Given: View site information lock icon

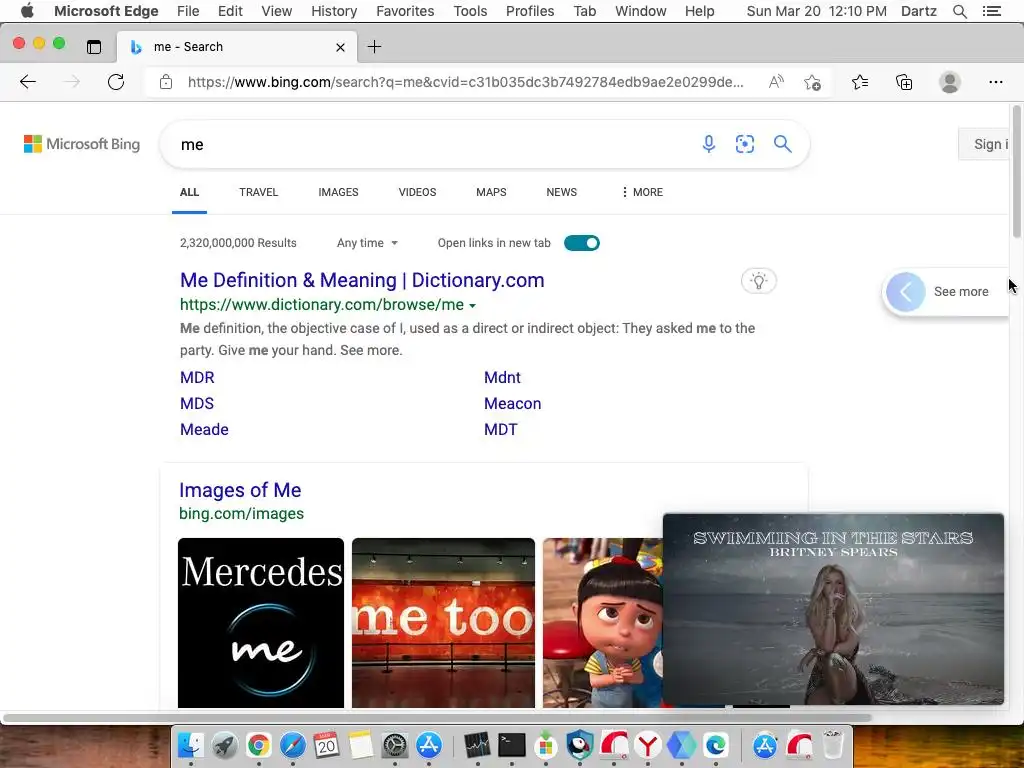Looking at the screenshot, I should click(x=166, y=82).
